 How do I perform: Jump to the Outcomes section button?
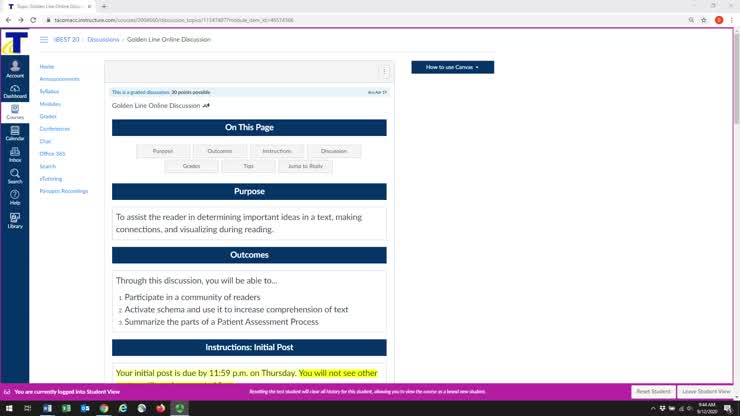click(220, 151)
